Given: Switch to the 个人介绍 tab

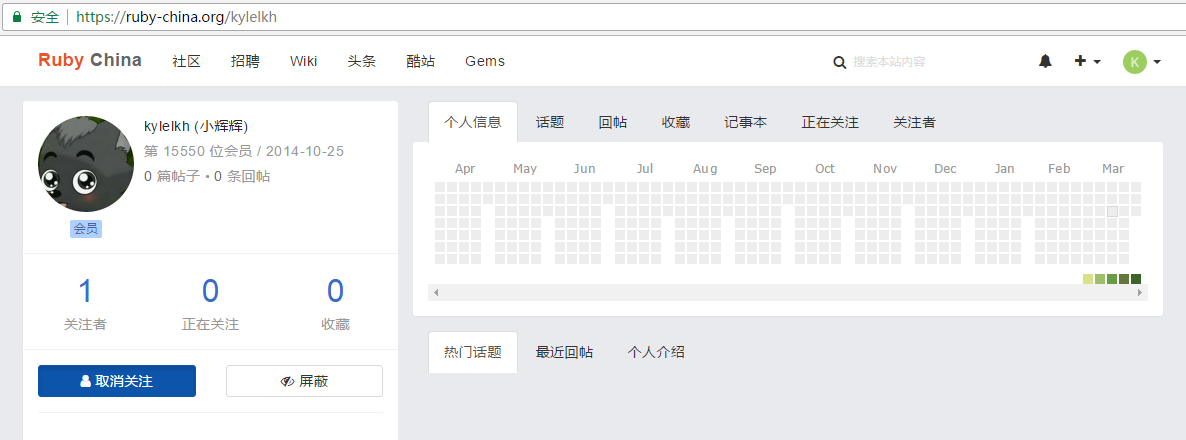Looking at the screenshot, I should pos(656,352).
